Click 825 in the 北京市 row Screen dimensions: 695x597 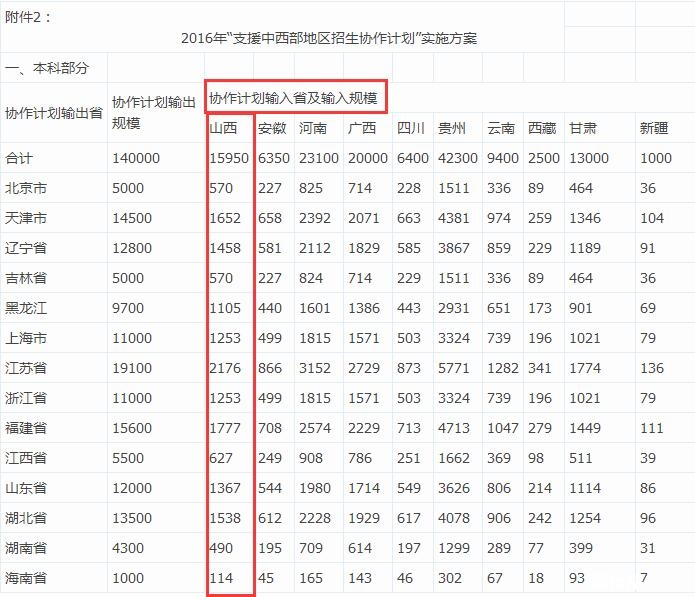(x=311, y=188)
